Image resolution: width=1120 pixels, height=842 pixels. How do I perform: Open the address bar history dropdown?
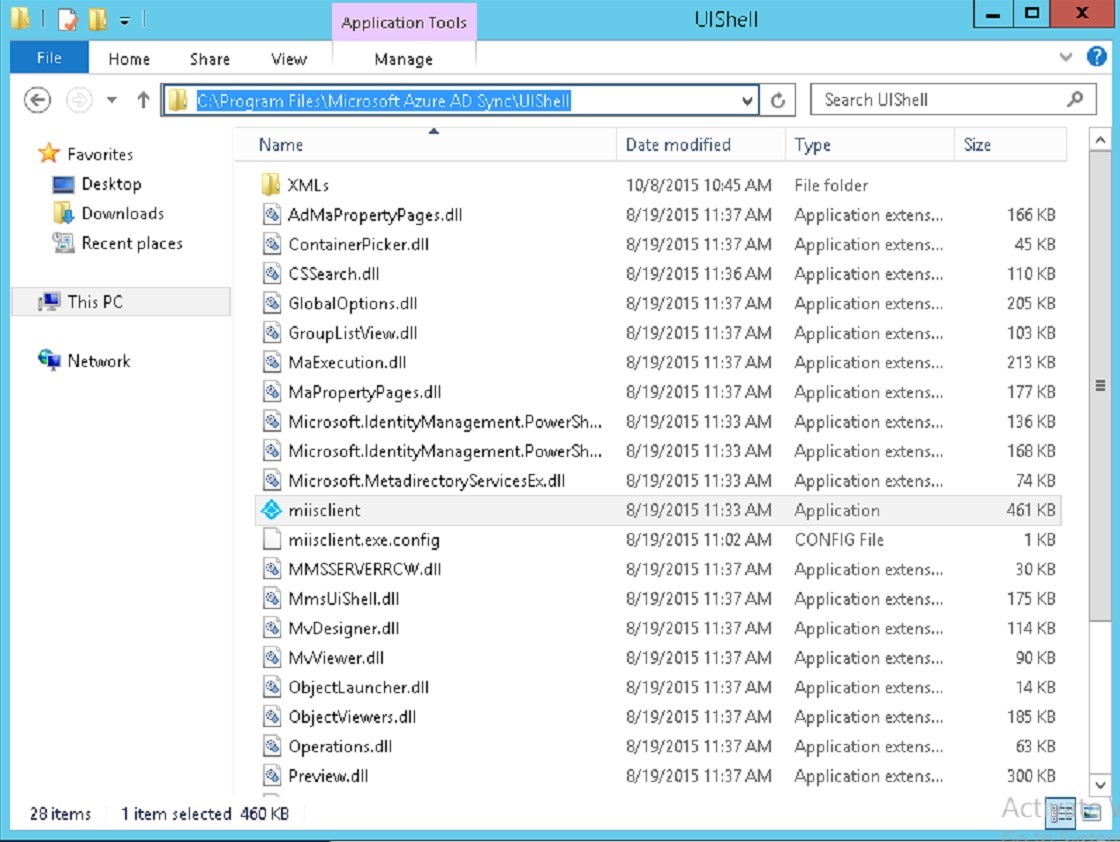coord(748,100)
